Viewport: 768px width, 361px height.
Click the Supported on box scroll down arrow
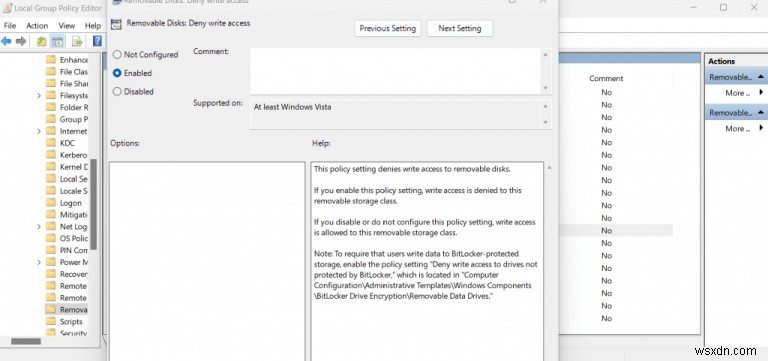click(x=546, y=122)
